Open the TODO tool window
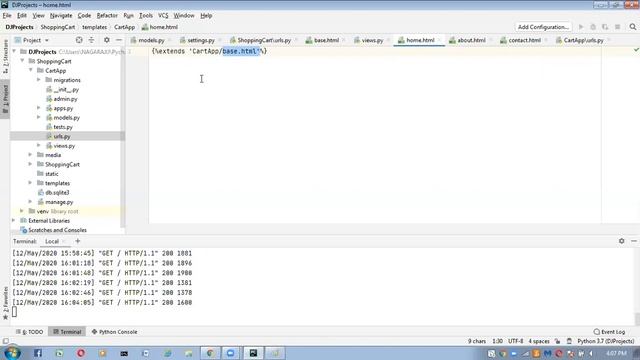 29,332
